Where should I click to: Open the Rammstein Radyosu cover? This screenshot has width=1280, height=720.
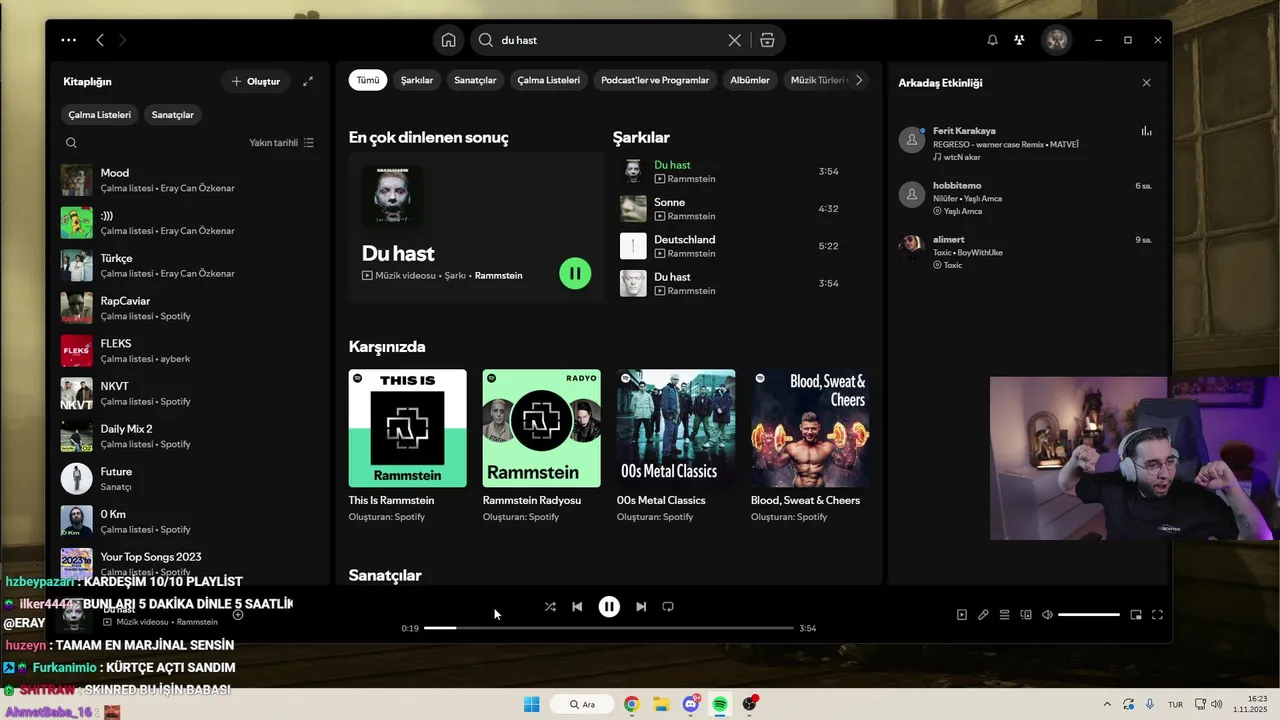541,428
